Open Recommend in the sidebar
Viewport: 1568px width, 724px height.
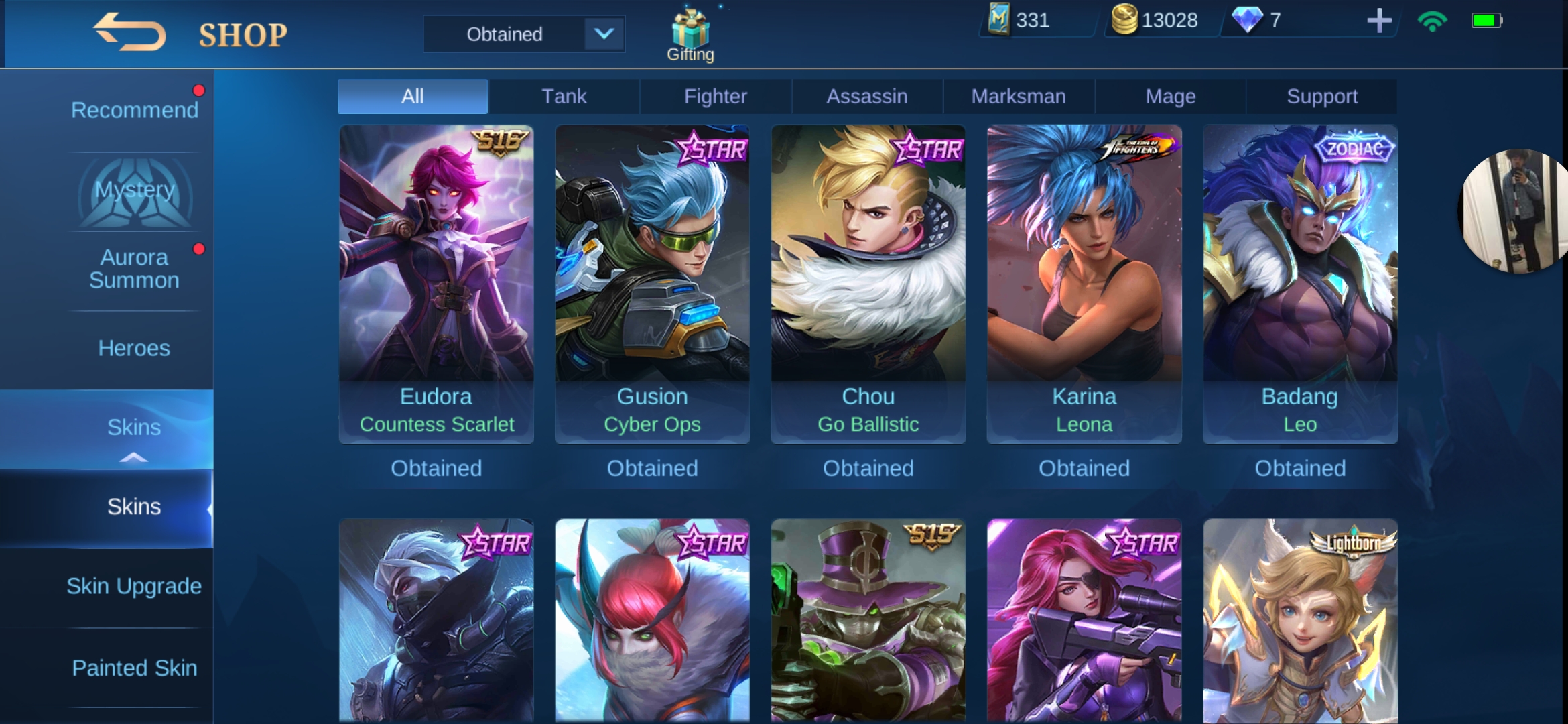(x=134, y=110)
